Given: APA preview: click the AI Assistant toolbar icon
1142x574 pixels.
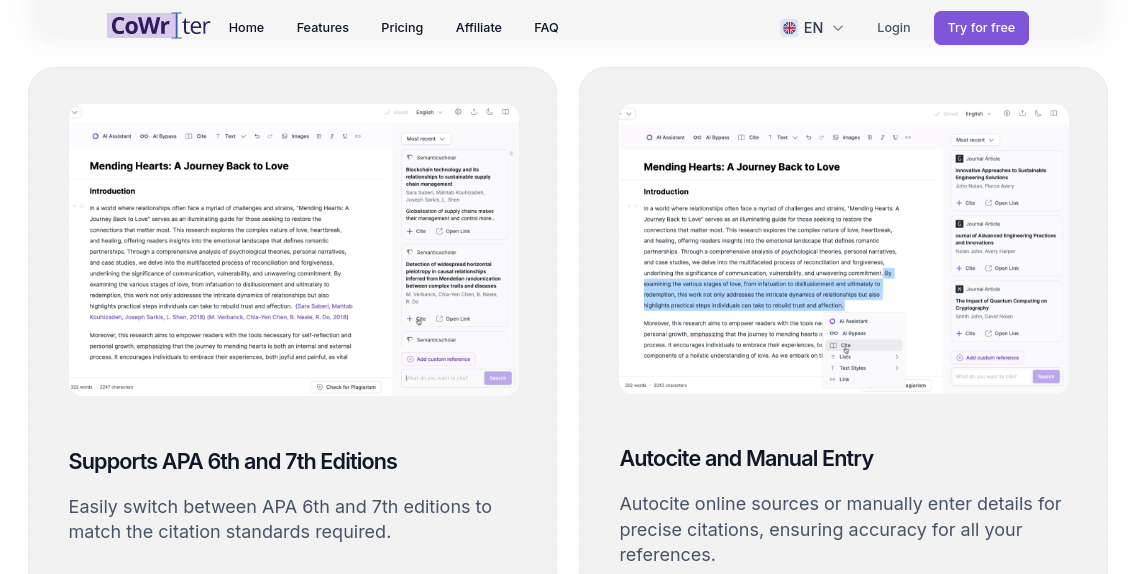Looking at the screenshot, I should [95, 136].
